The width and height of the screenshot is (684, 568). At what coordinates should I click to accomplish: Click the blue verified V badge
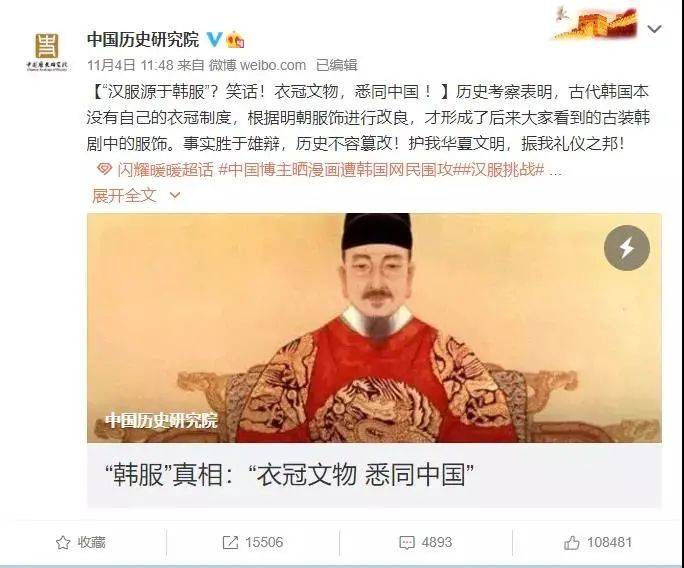tap(214, 39)
